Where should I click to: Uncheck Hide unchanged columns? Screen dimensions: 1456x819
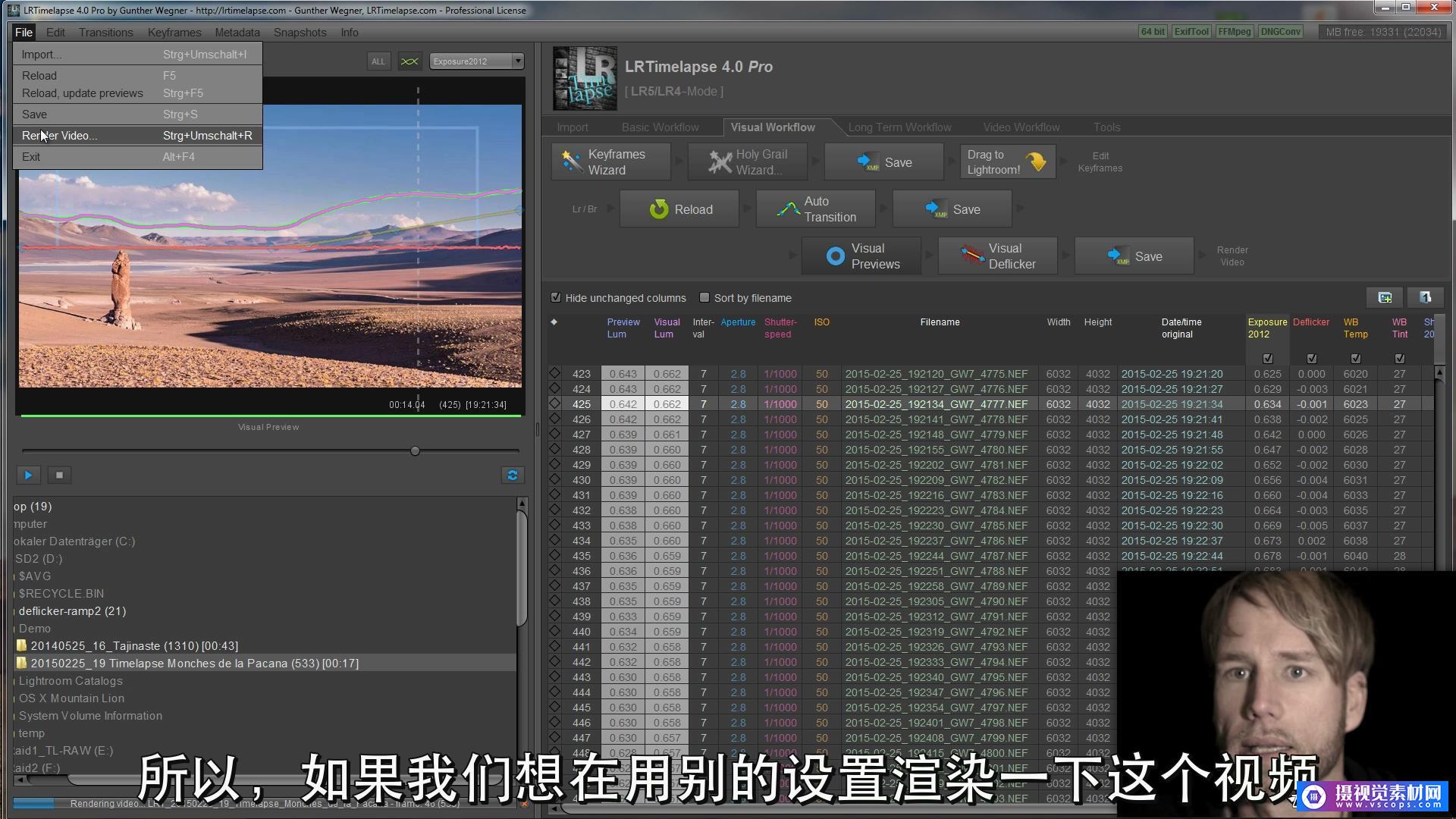(556, 297)
